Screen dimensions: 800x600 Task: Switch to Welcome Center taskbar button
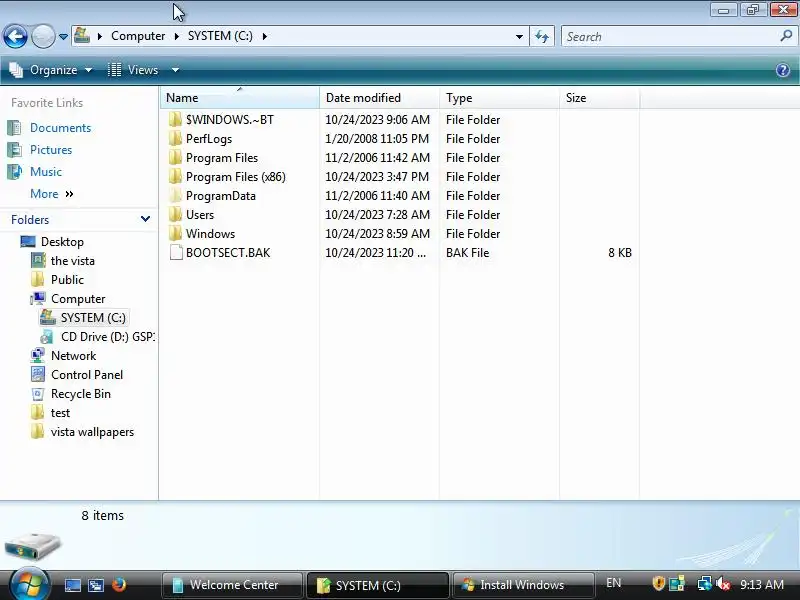coord(232,585)
